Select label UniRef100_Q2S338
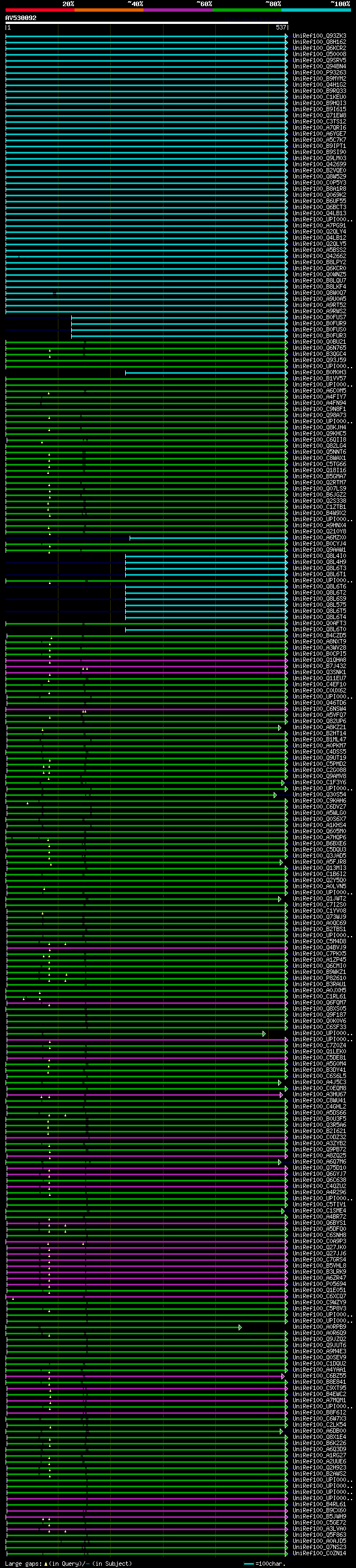 [319, 501]
